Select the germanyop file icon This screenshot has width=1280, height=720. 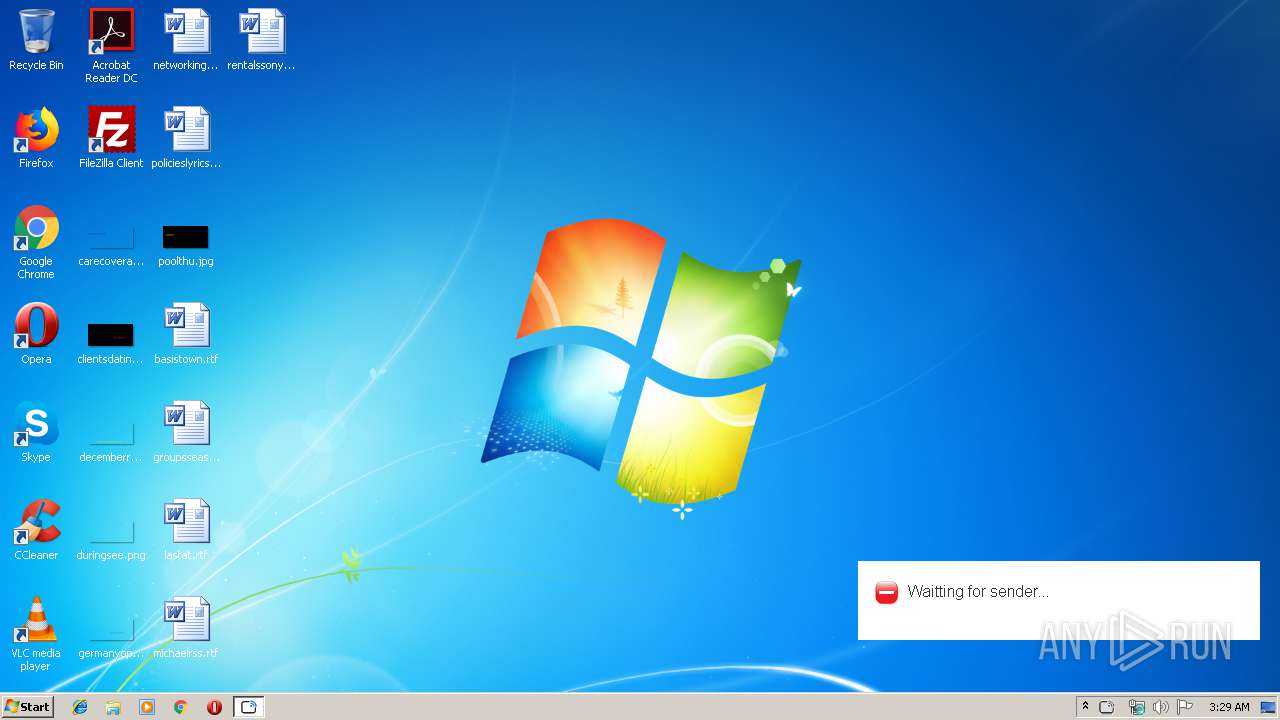pos(111,636)
